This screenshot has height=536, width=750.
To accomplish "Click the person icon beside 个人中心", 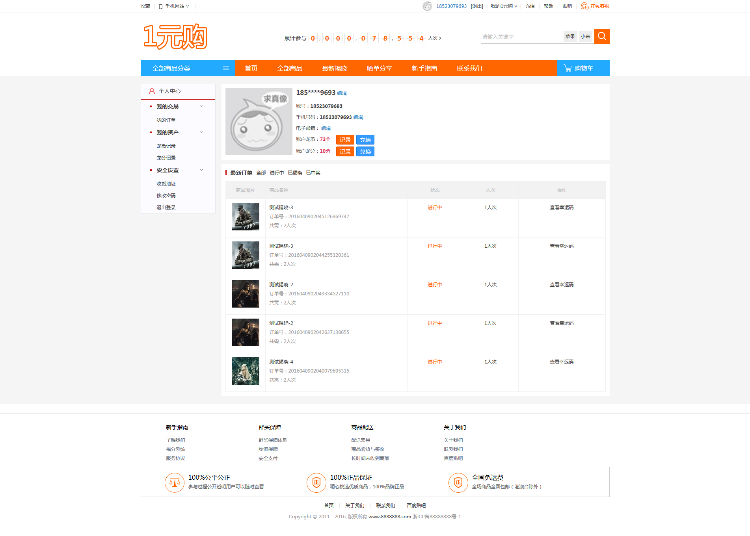I will pyautogui.click(x=152, y=91).
